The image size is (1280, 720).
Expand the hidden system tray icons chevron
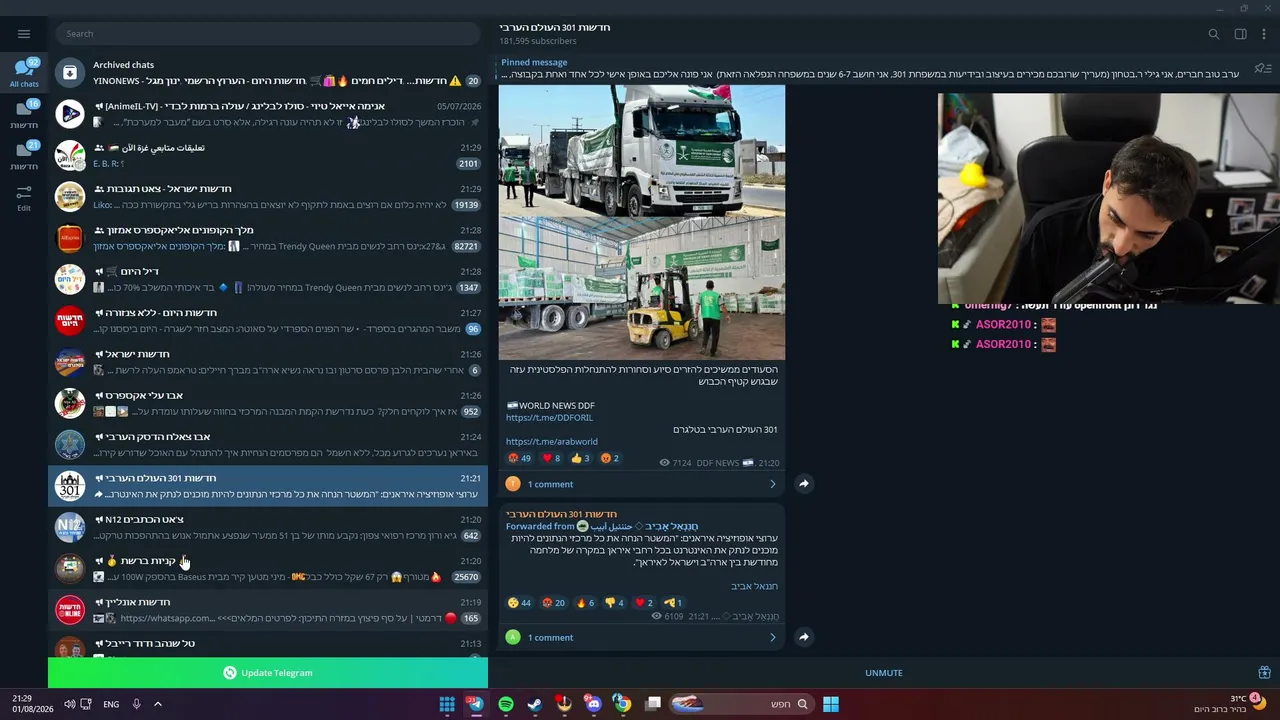[x=157, y=704]
